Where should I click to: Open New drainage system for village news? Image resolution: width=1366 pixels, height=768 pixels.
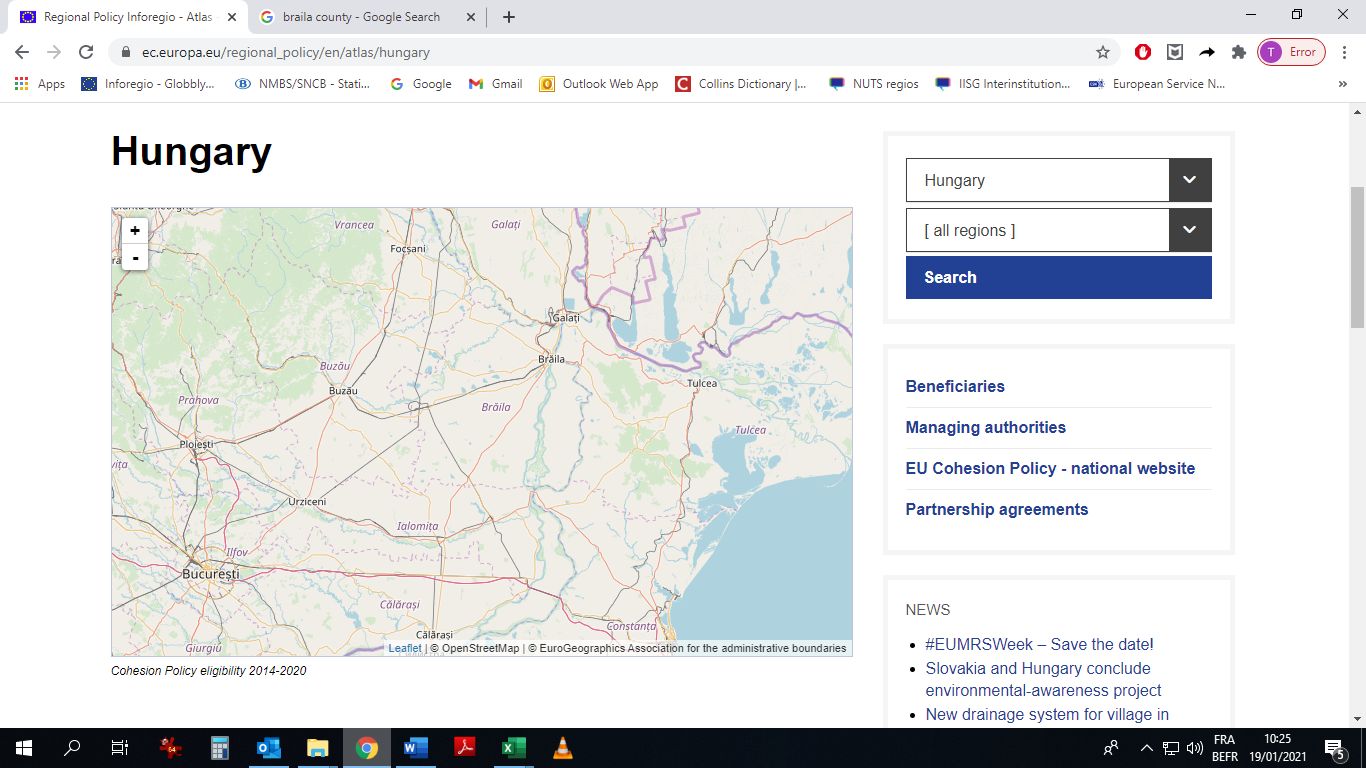click(x=1047, y=714)
